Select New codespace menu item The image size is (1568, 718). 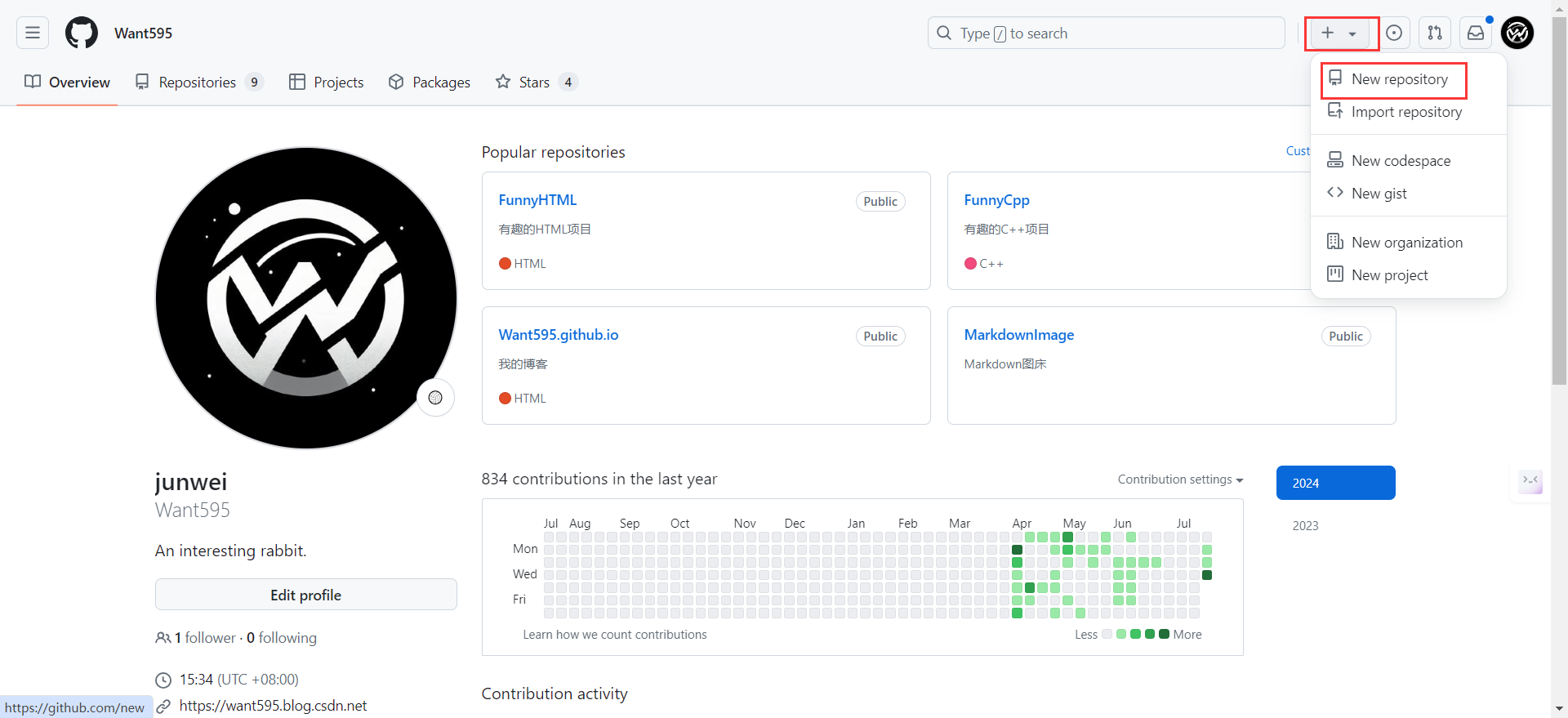click(1408, 161)
